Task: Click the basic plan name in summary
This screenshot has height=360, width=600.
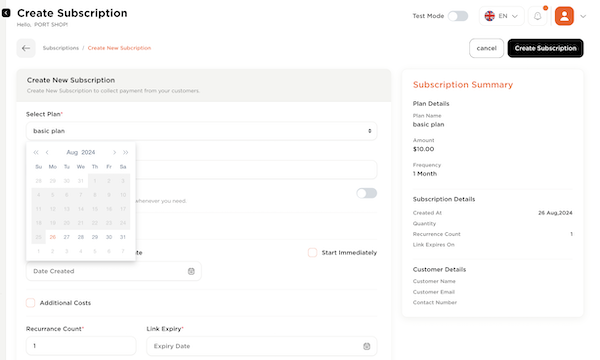Action: 429,124
